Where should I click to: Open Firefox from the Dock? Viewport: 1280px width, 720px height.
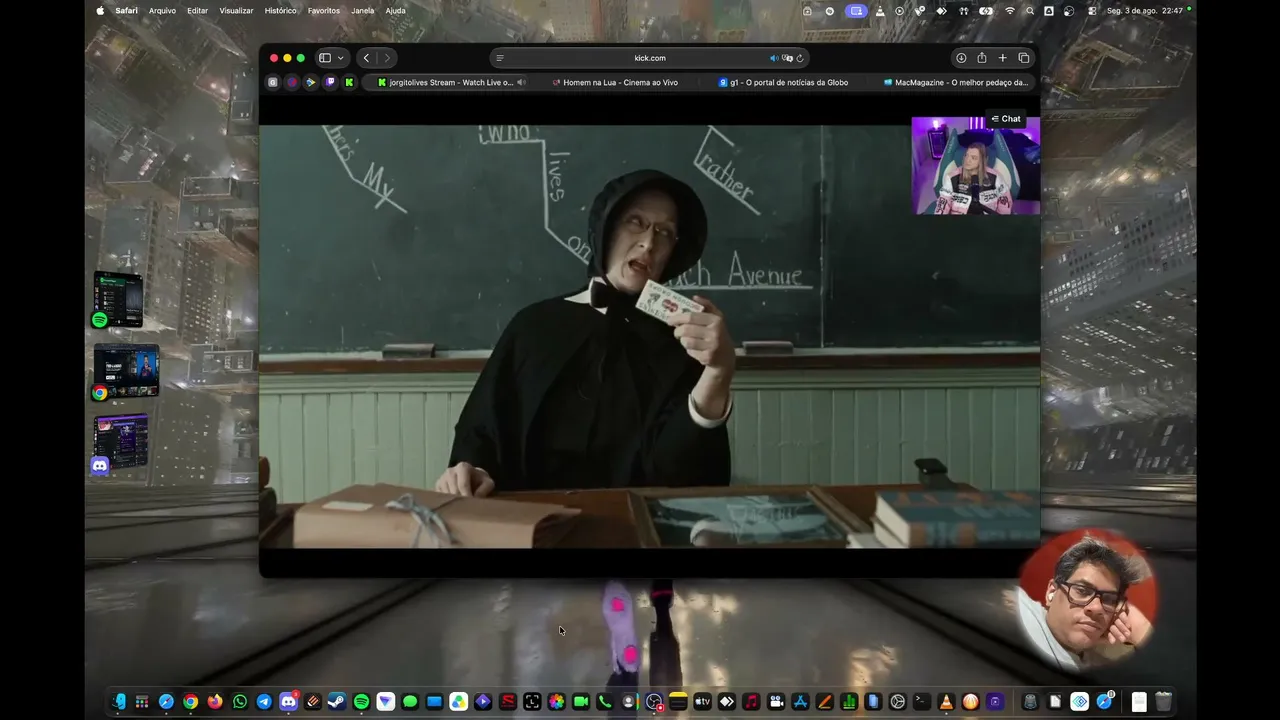pyautogui.click(x=215, y=702)
